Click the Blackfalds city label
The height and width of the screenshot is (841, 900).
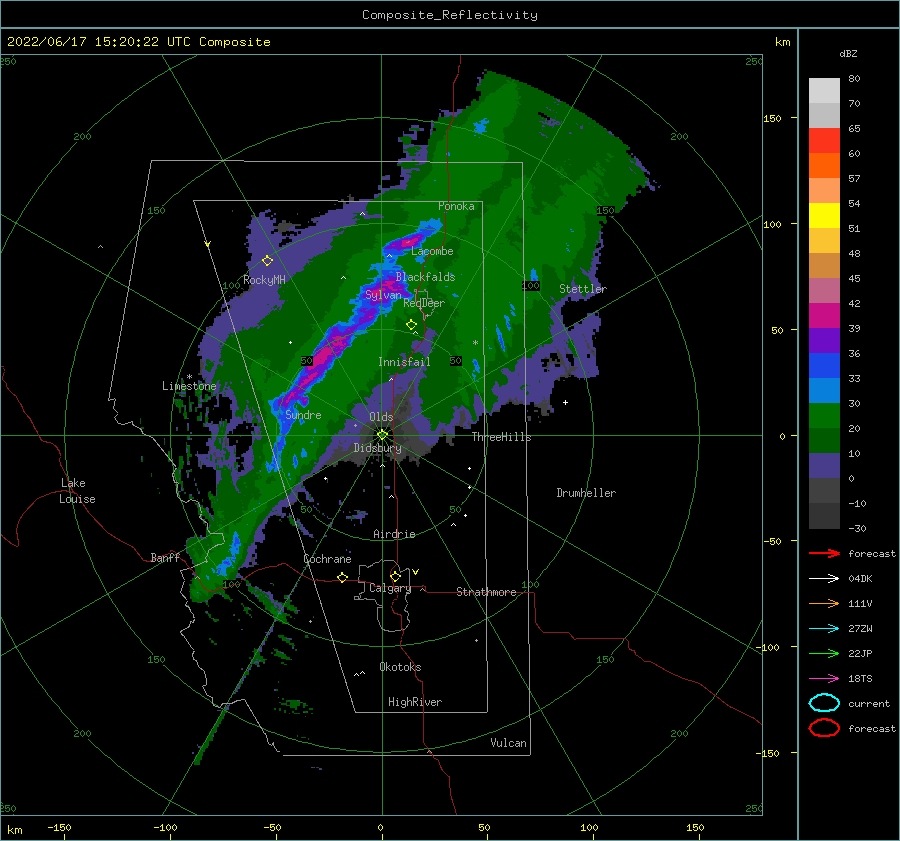click(425, 277)
